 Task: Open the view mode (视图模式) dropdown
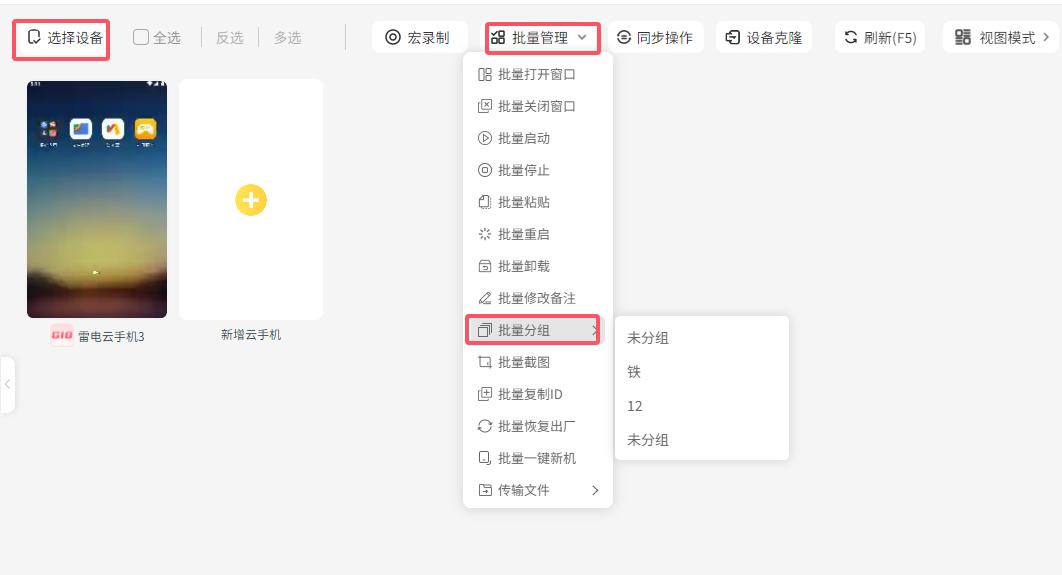(x=1003, y=38)
